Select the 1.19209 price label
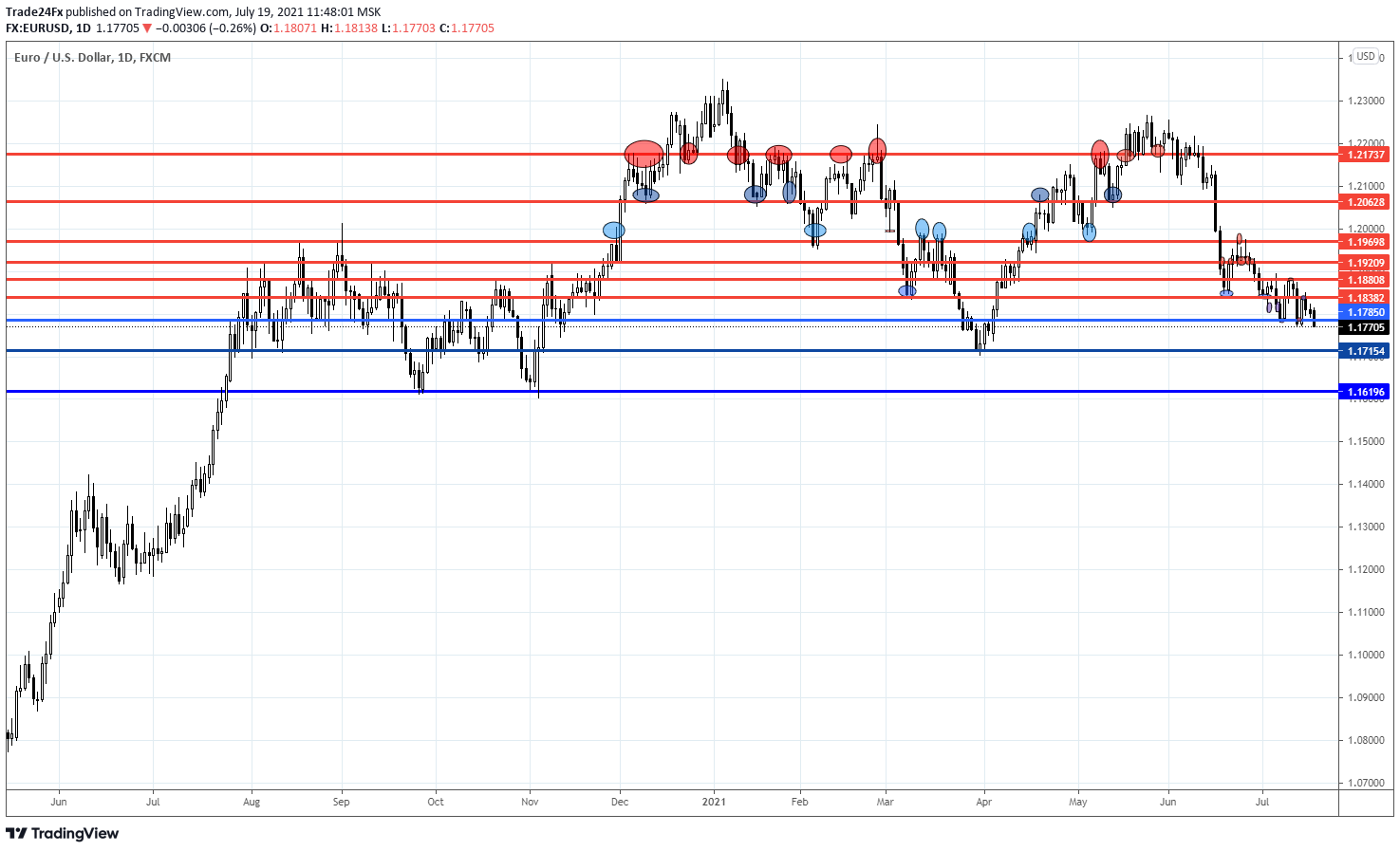Viewport: 1400px width, 851px height. (x=1365, y=263)
